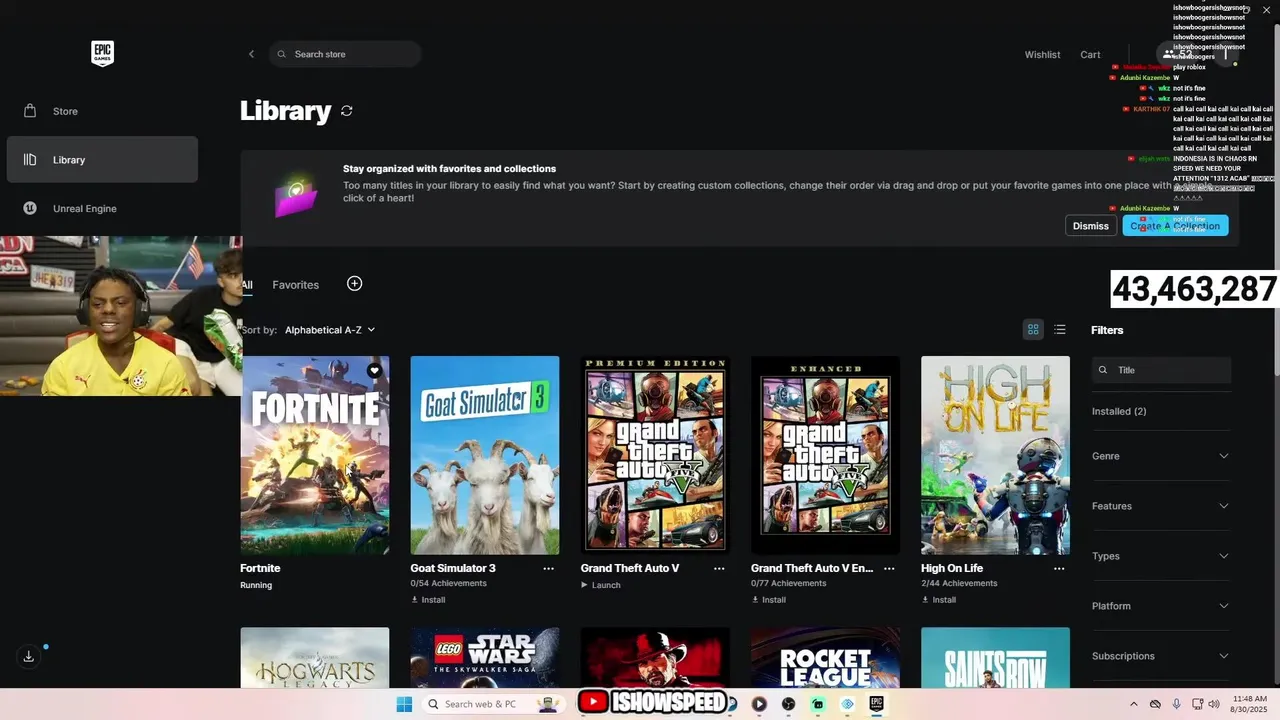Toggle the Fortnite favorite heart
1280x720 pixels.
coord(374,371)
